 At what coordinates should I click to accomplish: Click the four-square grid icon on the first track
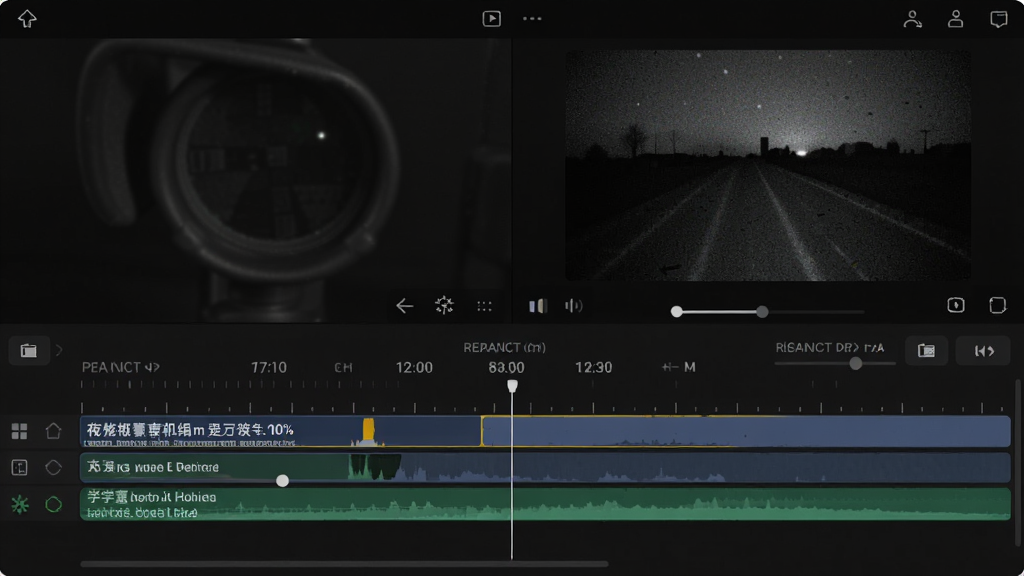pyautogui.click(x=20, y=431)
